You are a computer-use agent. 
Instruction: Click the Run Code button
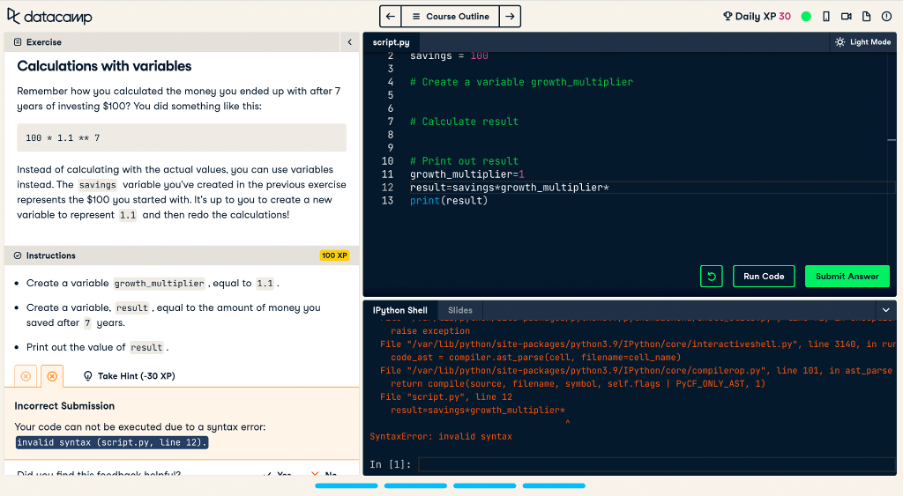pyautogui.click(x=764, y=276)
